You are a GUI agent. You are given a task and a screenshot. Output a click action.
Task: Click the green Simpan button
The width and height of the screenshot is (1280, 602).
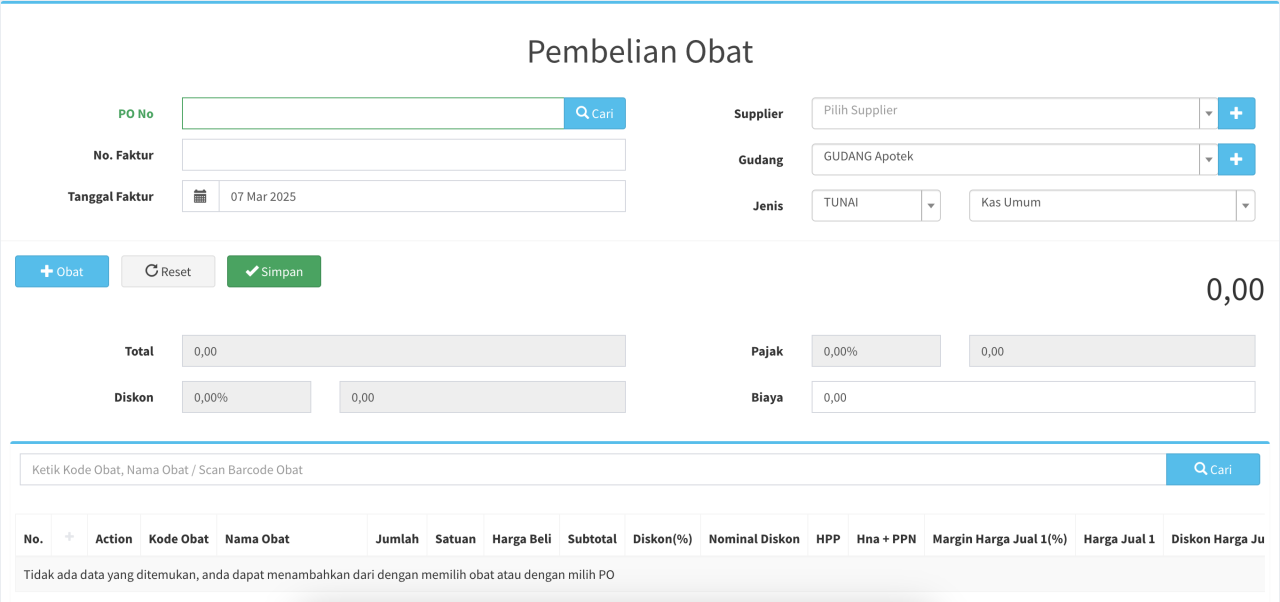pyautogui.click(x=274, y=272)
